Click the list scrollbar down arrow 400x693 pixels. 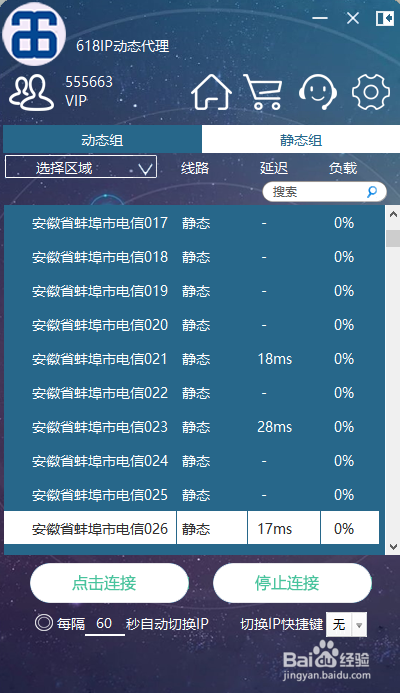(x=393, y=547)
